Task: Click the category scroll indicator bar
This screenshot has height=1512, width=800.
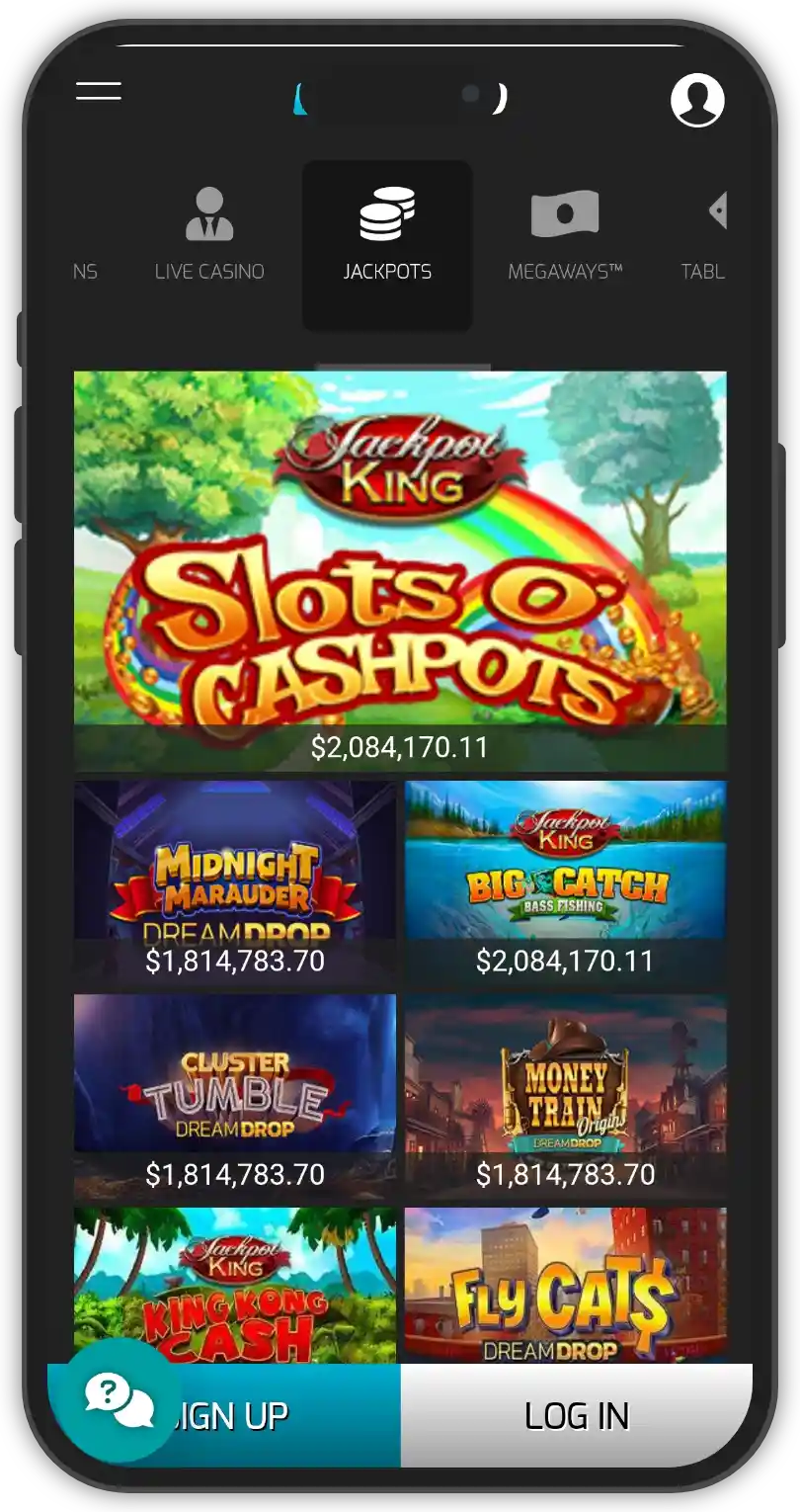Action: (x=402, y=367)
